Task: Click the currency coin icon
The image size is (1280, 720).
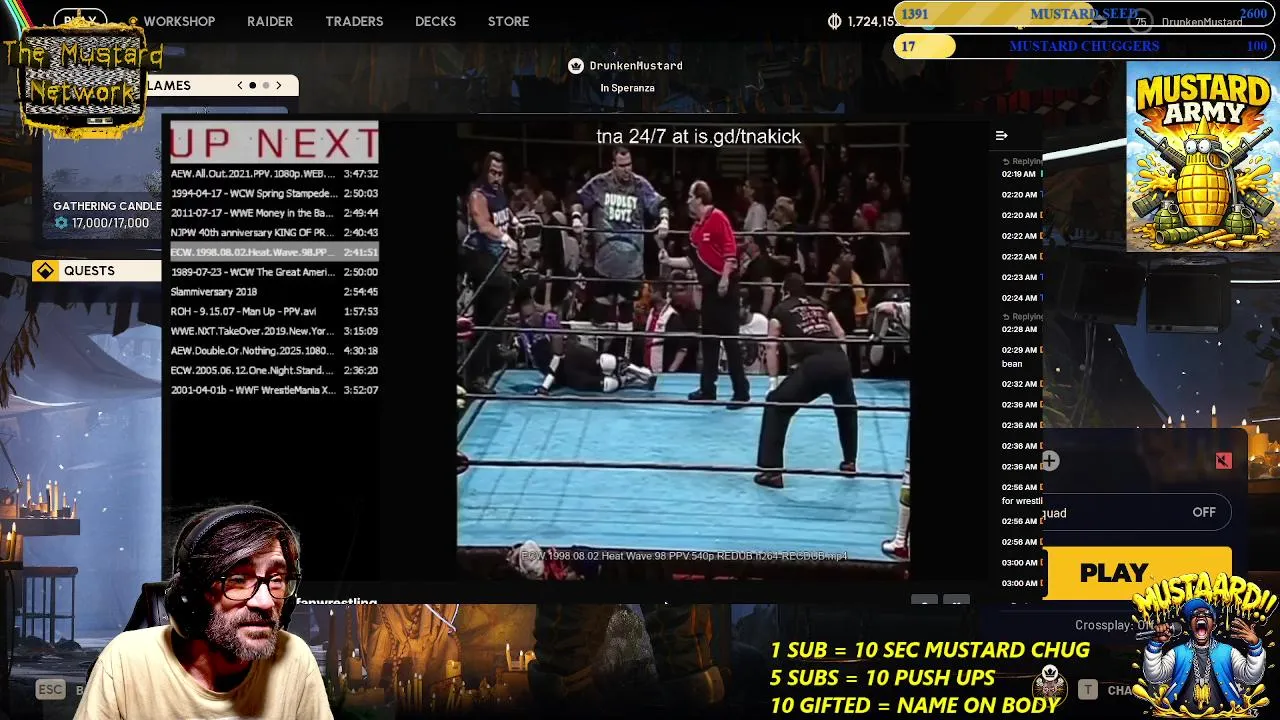Action: [835, 21]
